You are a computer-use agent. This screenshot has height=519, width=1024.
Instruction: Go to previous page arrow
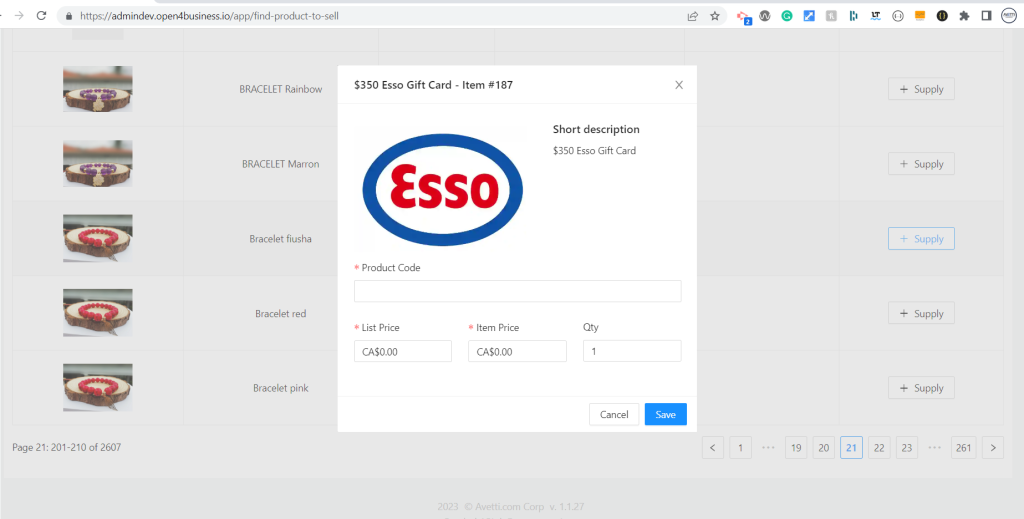[712, 448]
